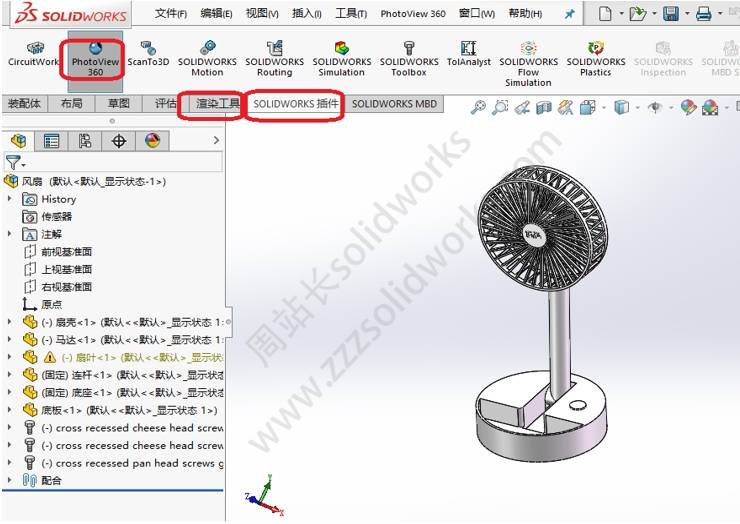The width and height of the screenshot is (740, 524).
Task: Open the 文件(F) menu
Action: (171, 13)
